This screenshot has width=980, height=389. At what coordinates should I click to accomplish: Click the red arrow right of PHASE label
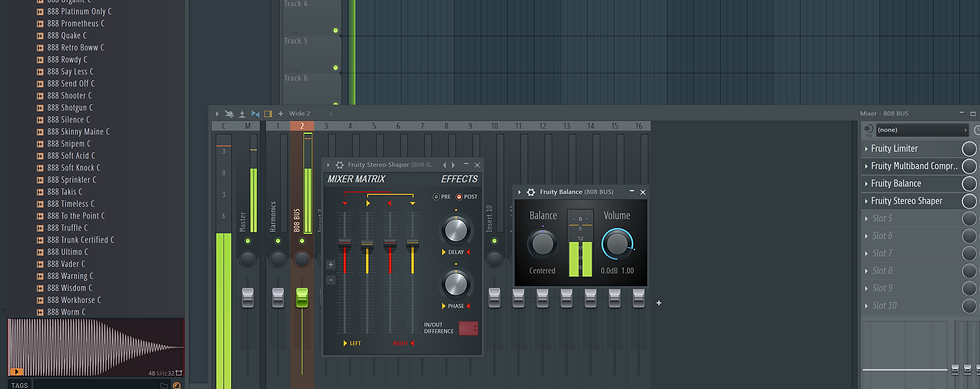[468, 306]
